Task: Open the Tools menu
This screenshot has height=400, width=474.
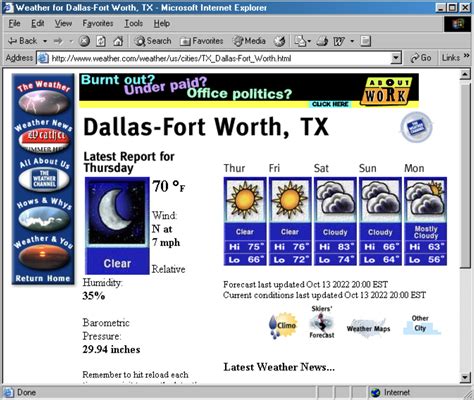Action: [x=134, y=23]
